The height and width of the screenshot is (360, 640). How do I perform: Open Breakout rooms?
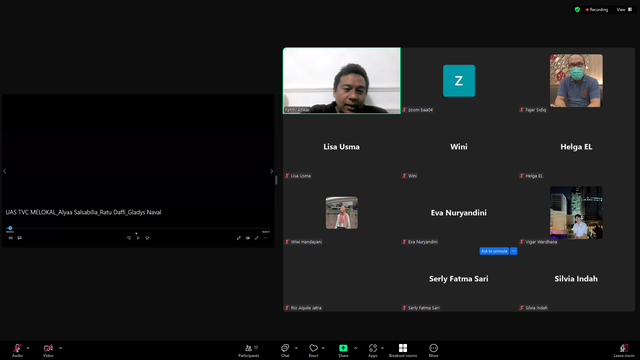pyautogui.click(x=403, y=350)
